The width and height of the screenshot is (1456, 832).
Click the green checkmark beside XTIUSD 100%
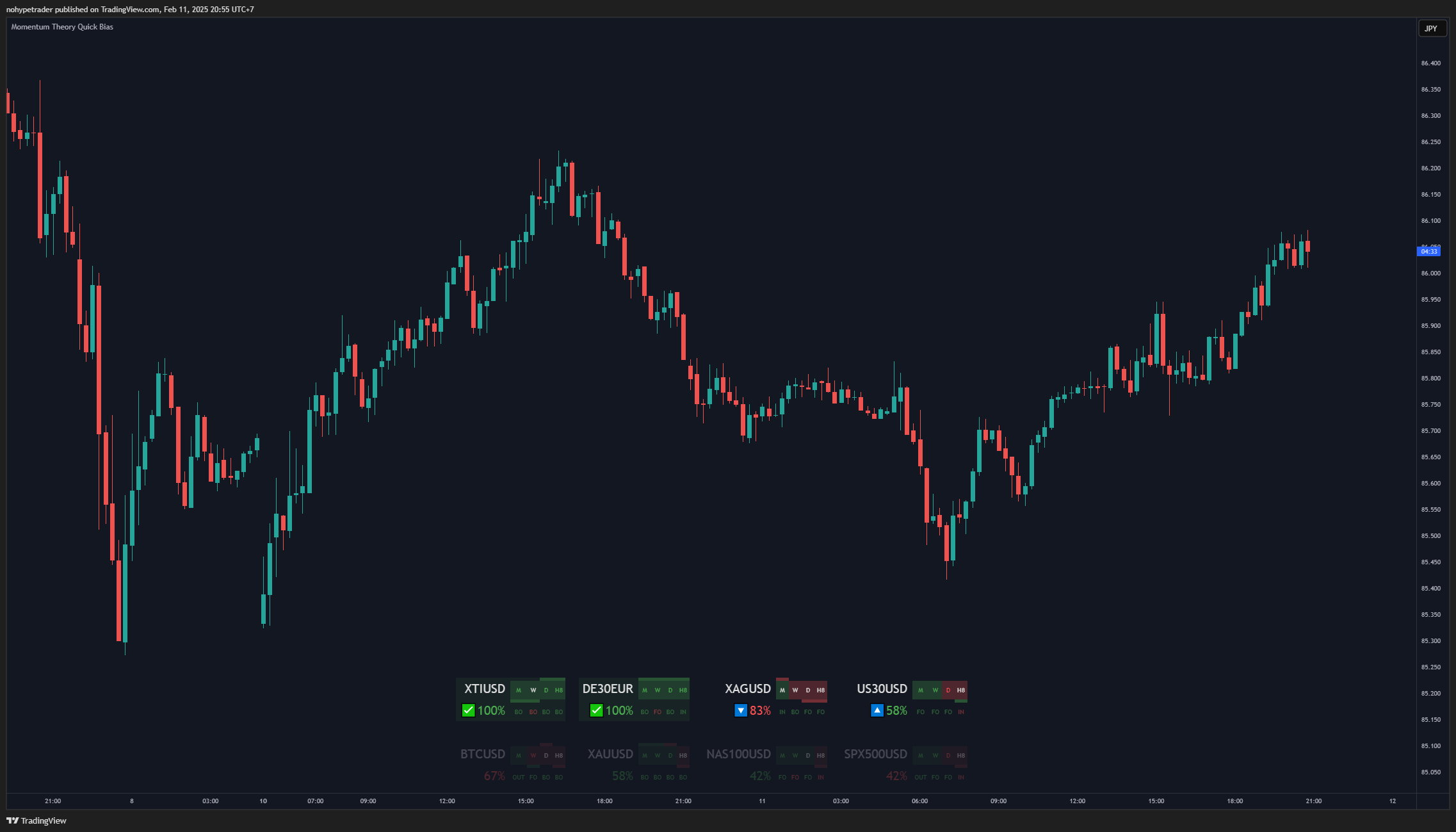point(468,710)
